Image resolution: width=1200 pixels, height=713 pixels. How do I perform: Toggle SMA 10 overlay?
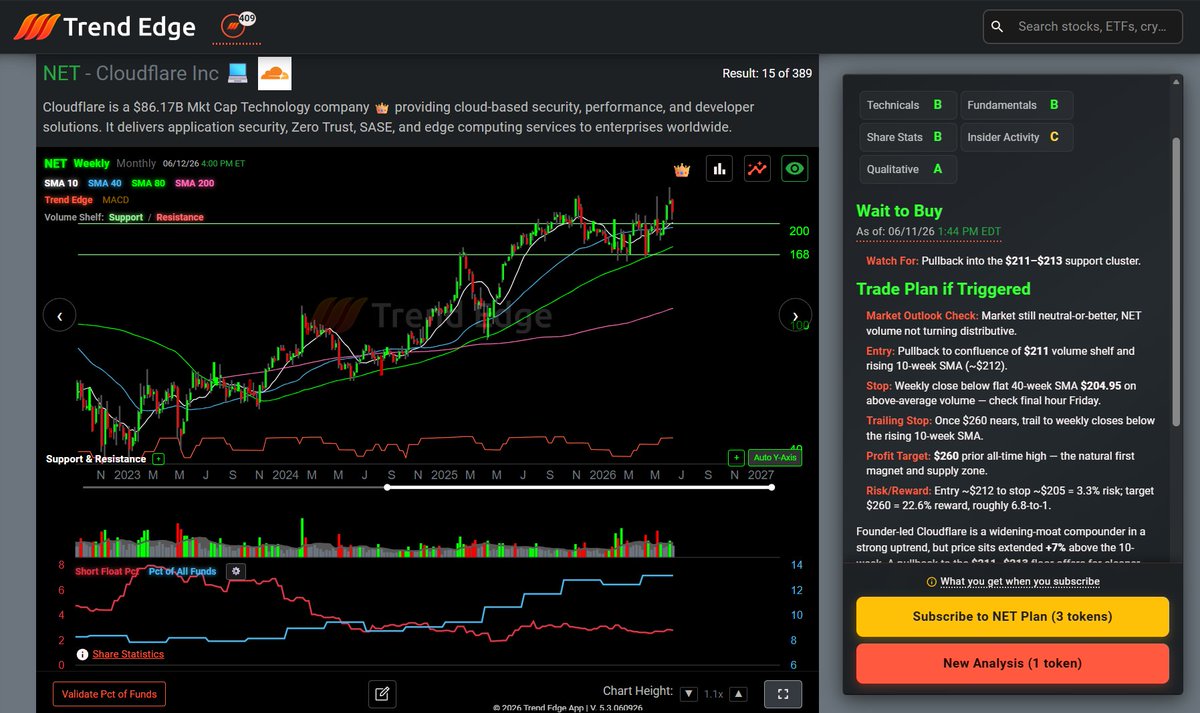coord(61,183)
